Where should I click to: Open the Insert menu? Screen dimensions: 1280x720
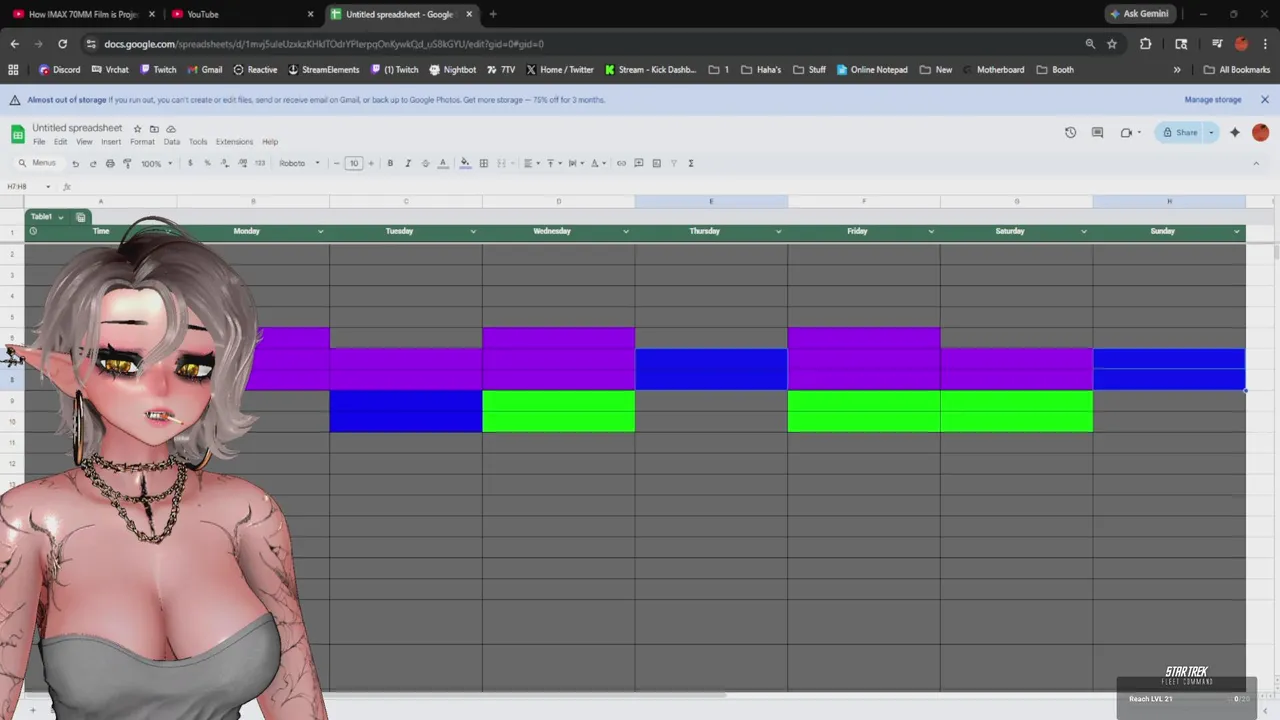(x=111, y=142)
